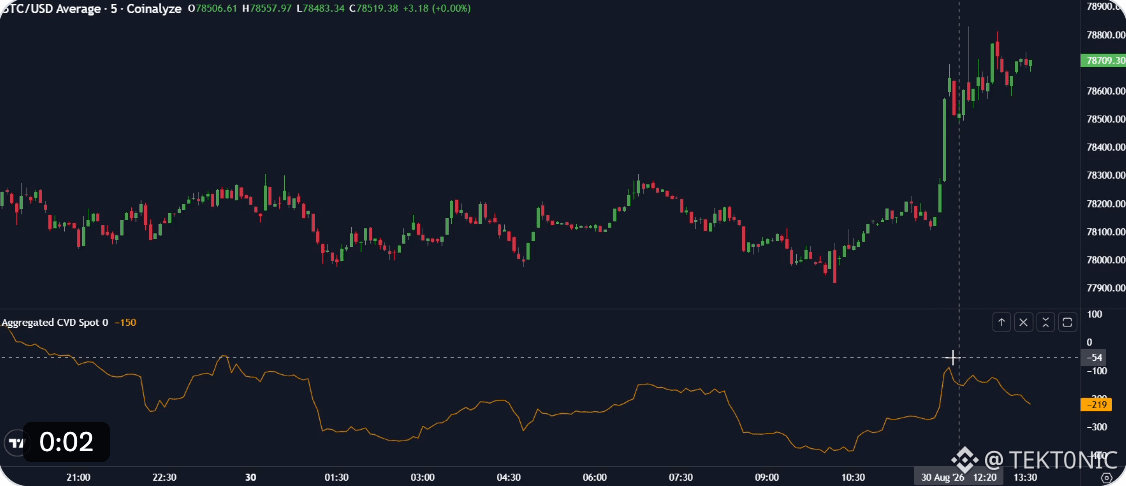This screenshot has width=1126, height=486.
Task: Click the 21:00 time axis label
Action: click(78, 477)
